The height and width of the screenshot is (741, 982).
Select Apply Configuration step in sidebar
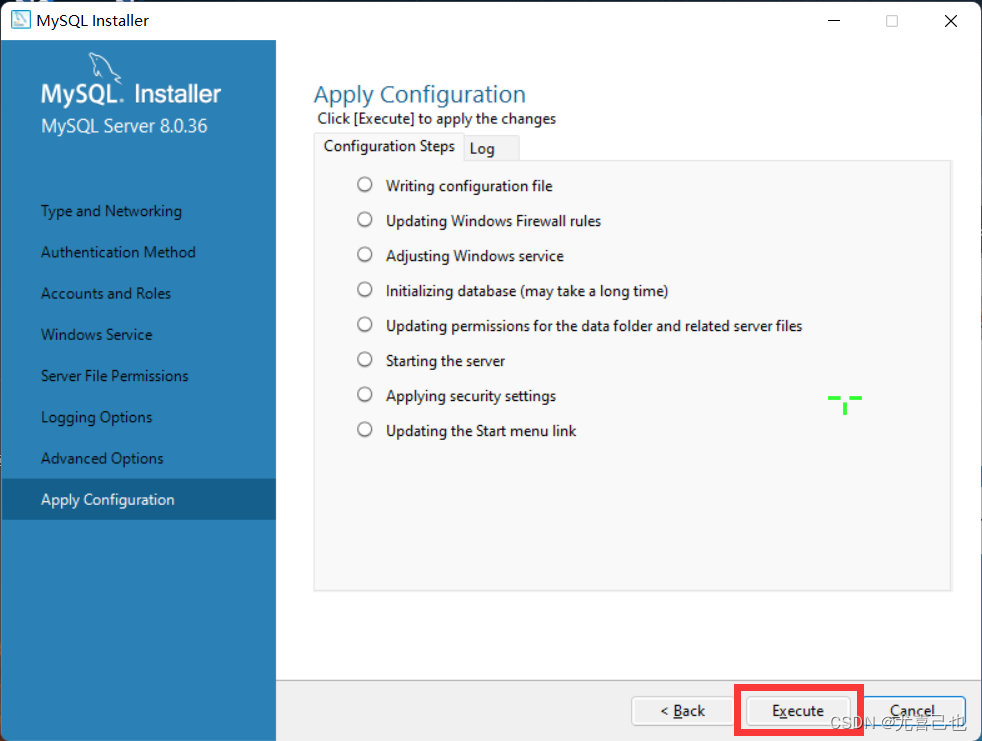click(x=138, y=500)
